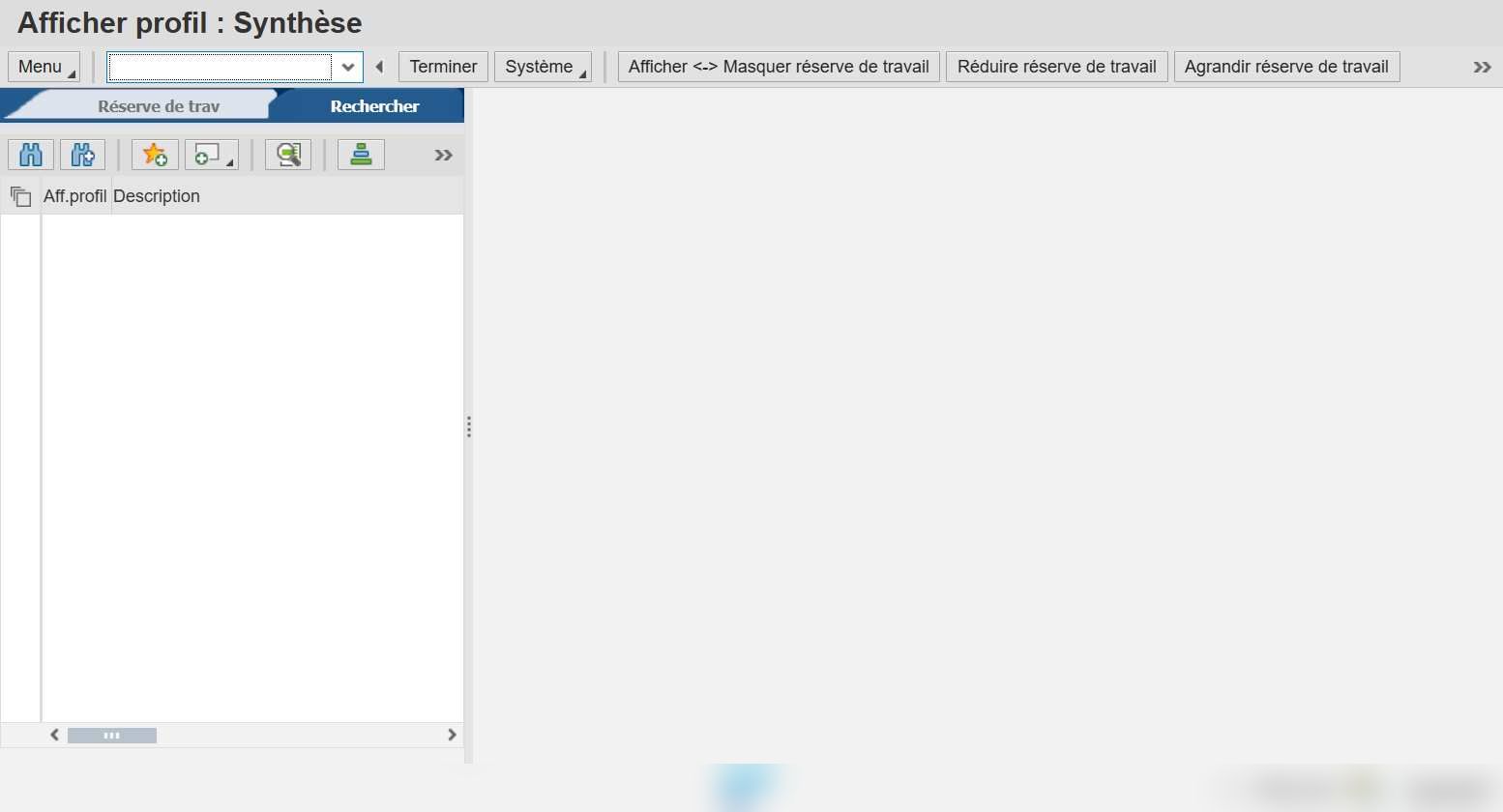This screenshot has height=812, width=1503.
Task: Click the stacked hierarchy icon
Action: 361,155
